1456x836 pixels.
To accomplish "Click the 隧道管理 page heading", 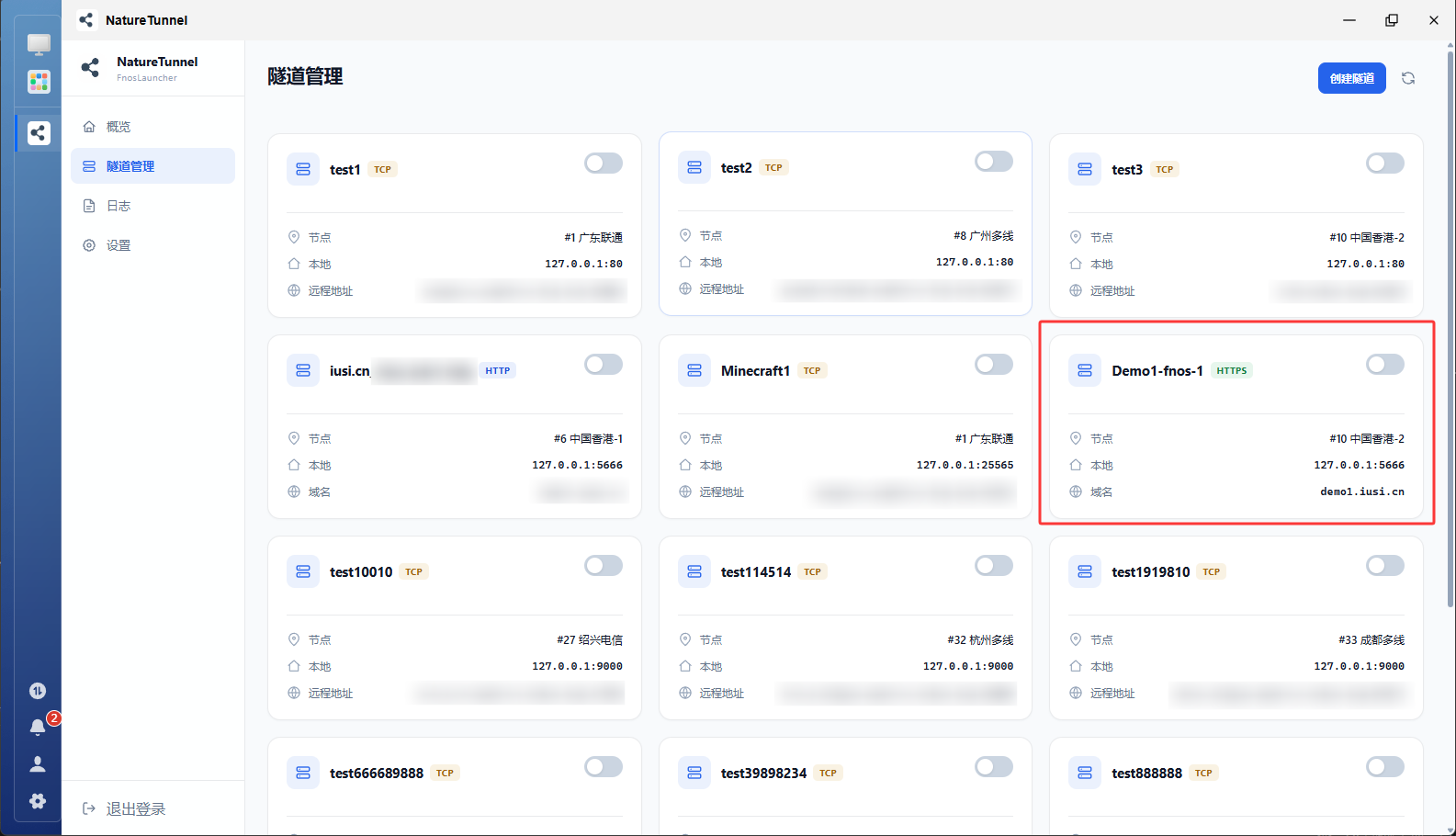I will 305,76.
